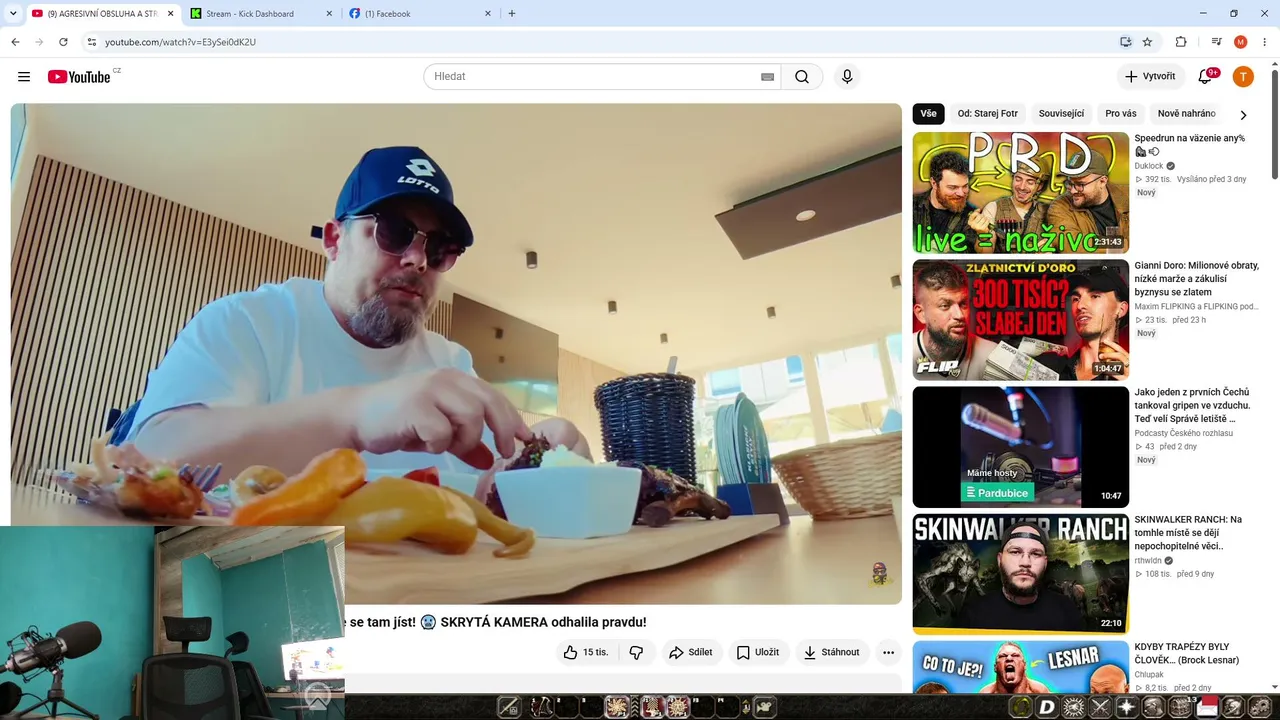Open the Pardubice podcast thumbnail
The image size is (1280, 720).
point(1020,447)
